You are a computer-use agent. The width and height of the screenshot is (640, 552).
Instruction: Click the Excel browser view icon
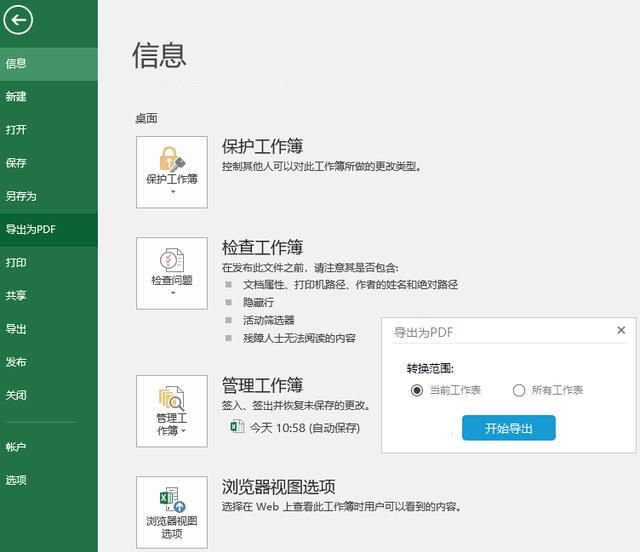tap(173, 500)
